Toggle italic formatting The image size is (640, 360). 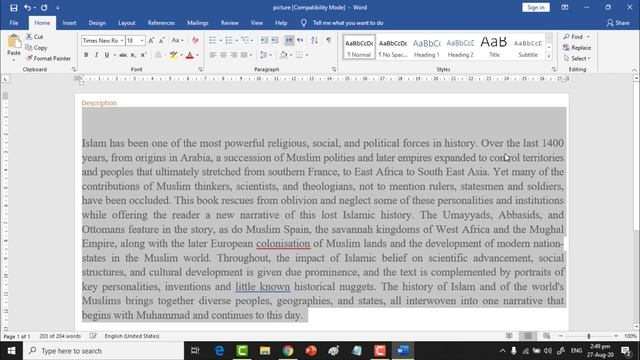click(96, 55)
